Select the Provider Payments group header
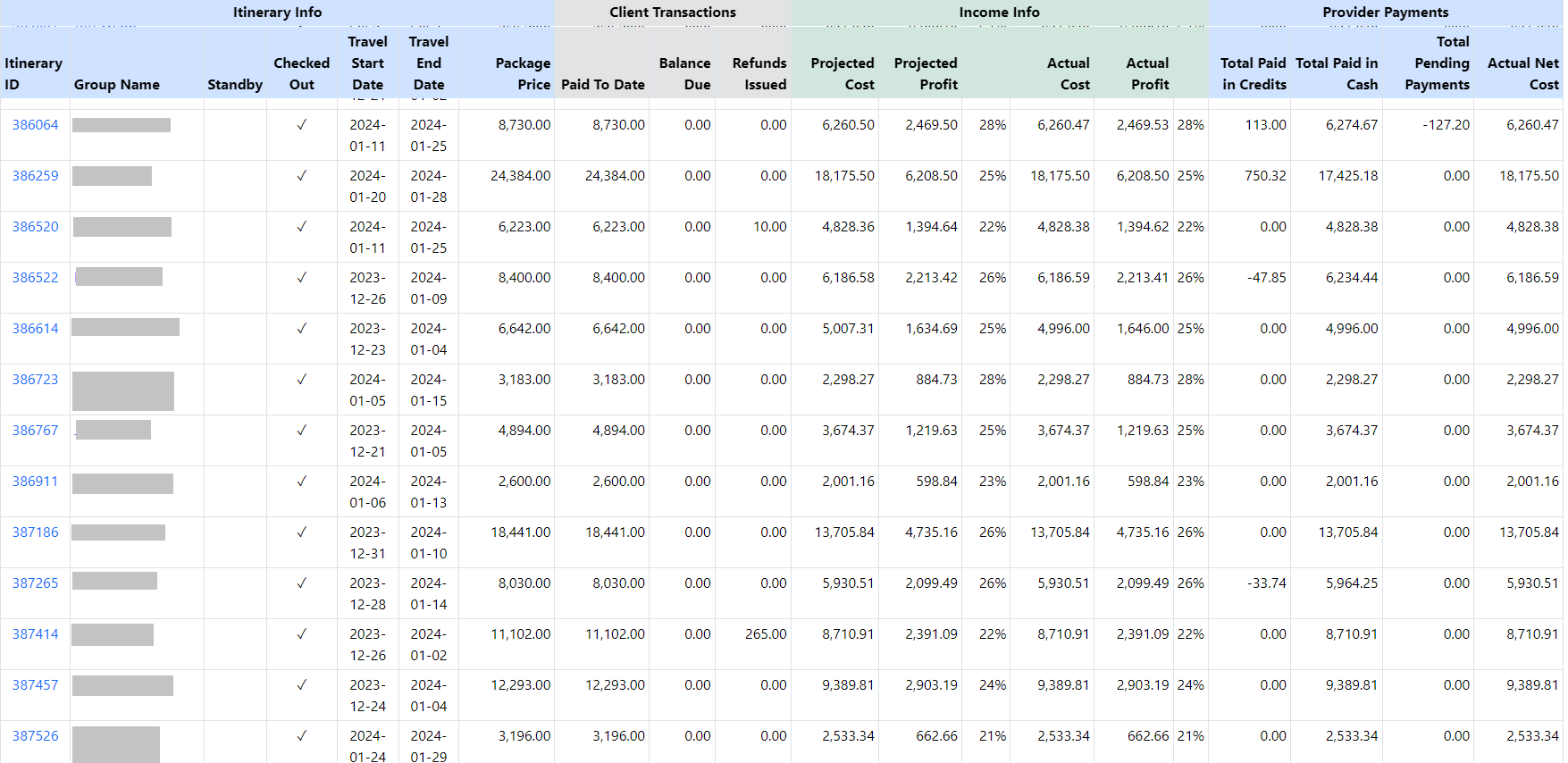The height and width of the screenshot is (763, 1568). [x=1385, y=13]
